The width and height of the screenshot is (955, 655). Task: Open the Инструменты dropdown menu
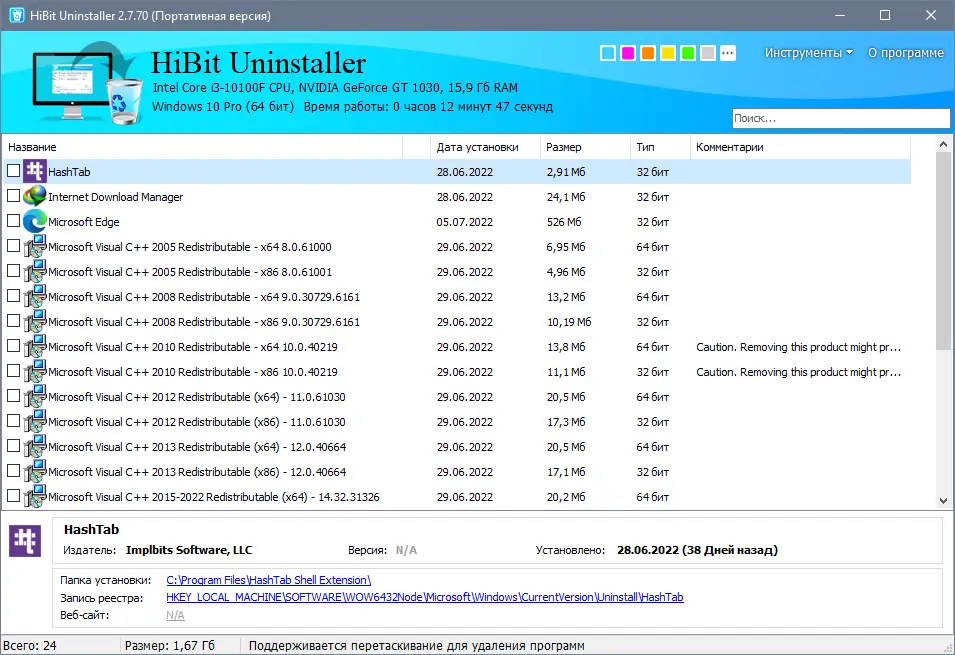click(x=808, y=53)
